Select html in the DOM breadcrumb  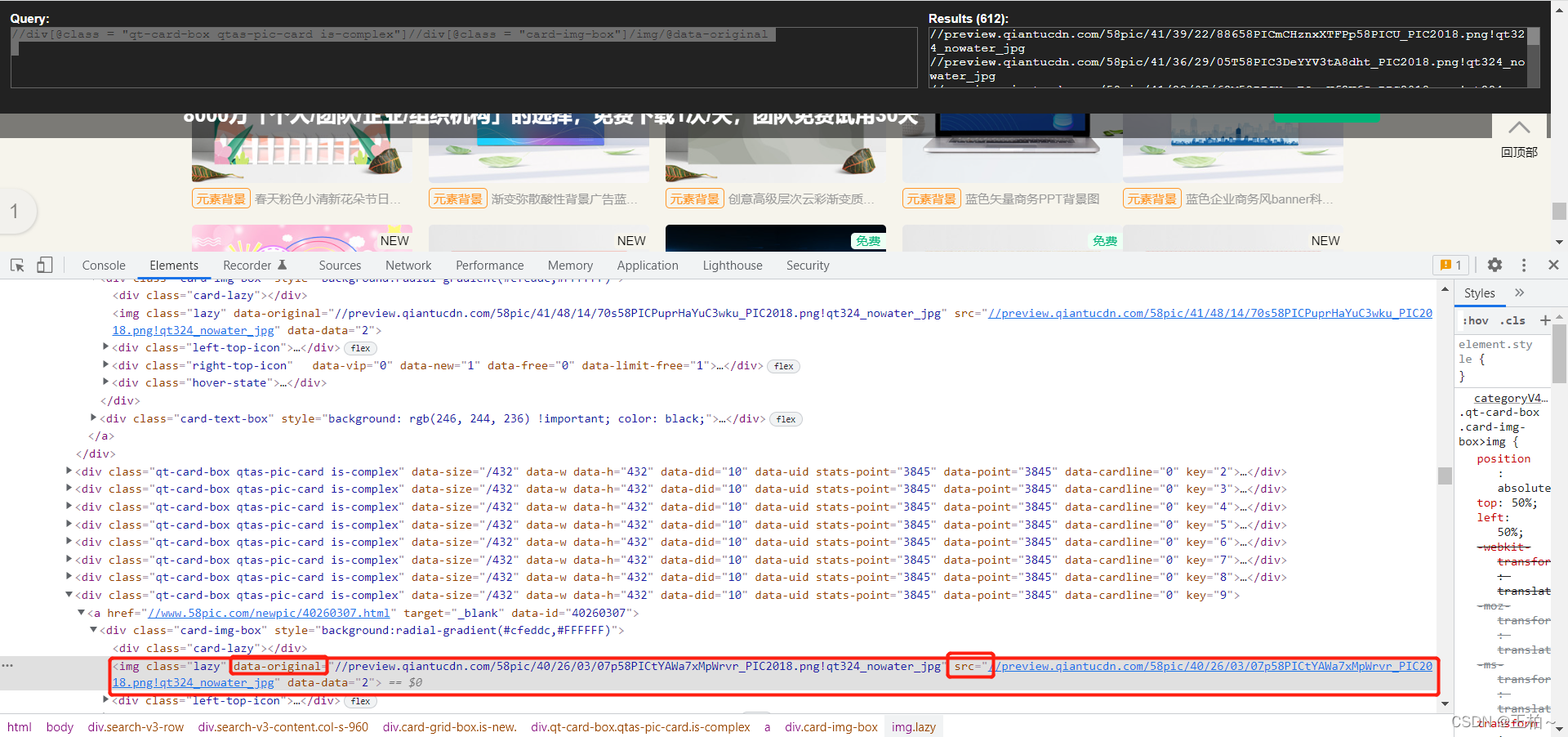[x=20, y=726]
